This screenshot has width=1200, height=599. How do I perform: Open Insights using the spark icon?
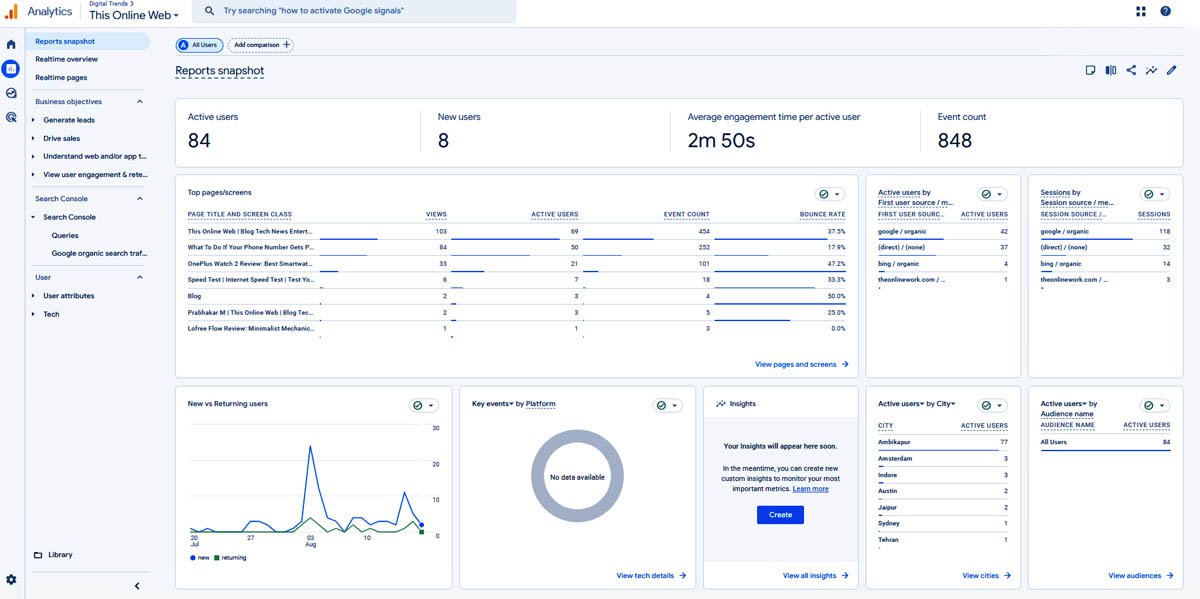tap(1151, 70)
